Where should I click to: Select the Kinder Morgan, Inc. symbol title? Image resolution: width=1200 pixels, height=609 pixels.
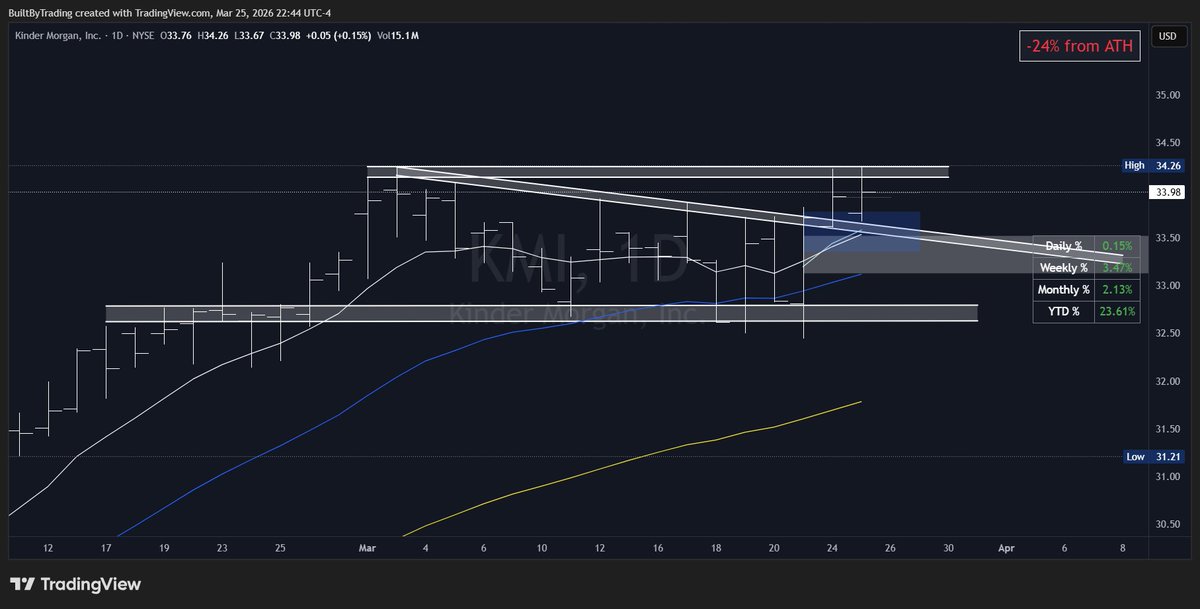(59, 36)
